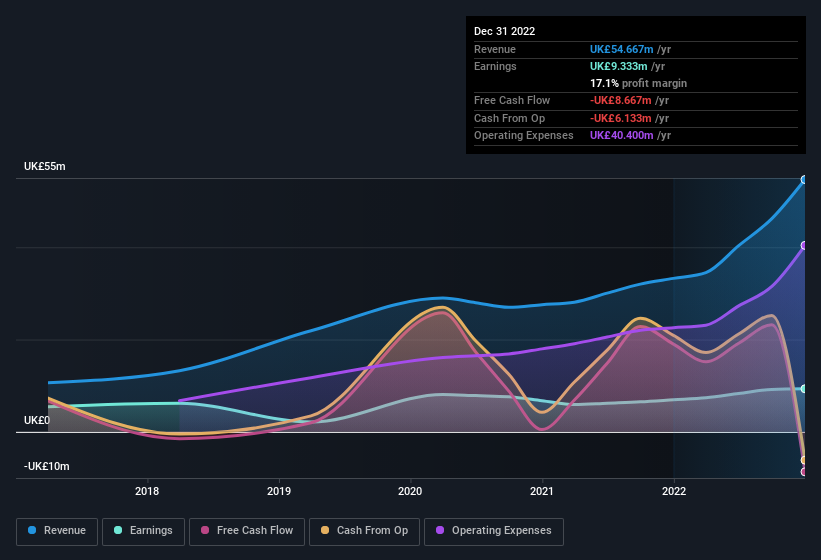Click the 2019 axis label
Image resolution: width=821 pixels, height=560 pixels.
279,491
